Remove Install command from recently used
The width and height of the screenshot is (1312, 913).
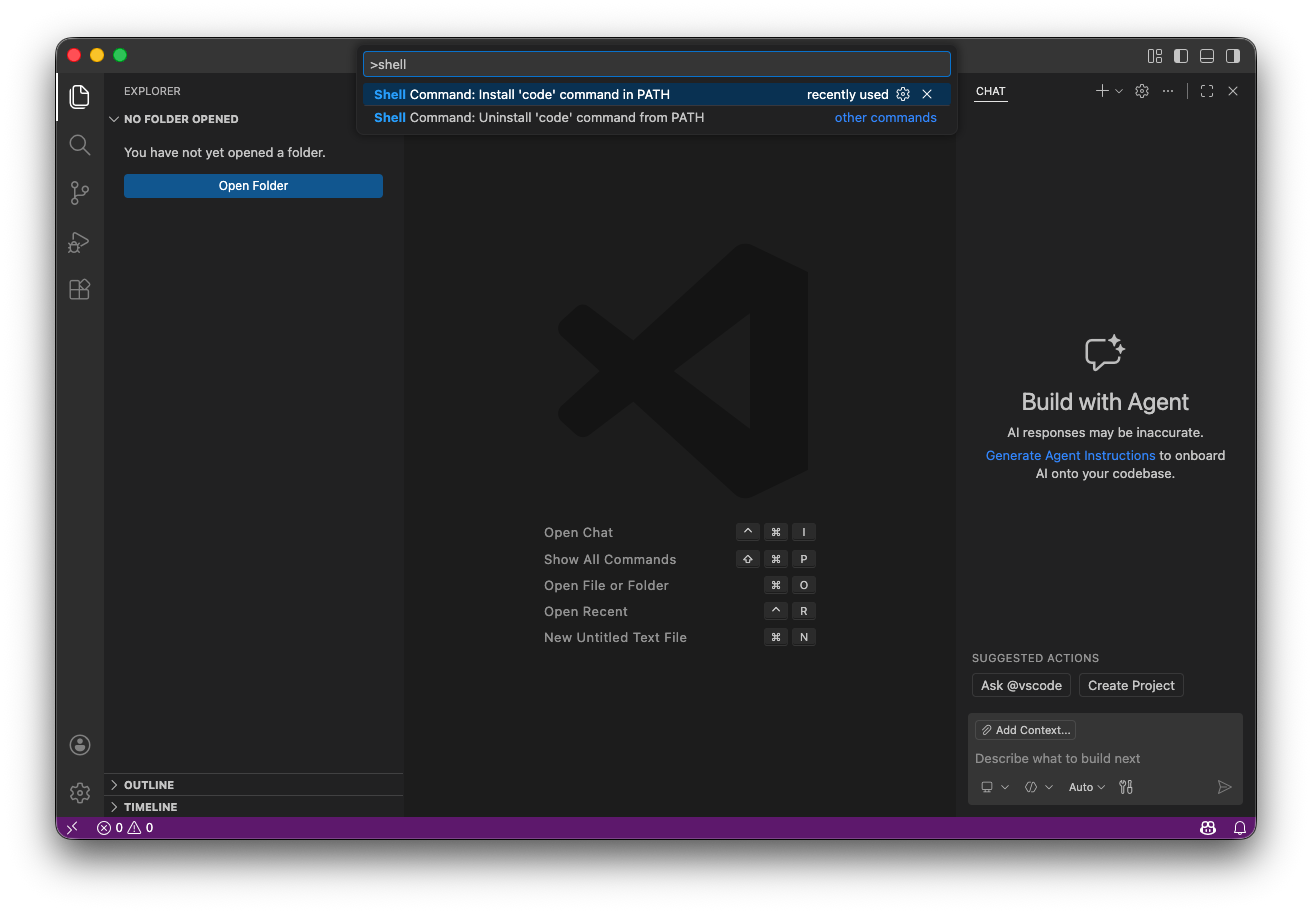(927, 94)
